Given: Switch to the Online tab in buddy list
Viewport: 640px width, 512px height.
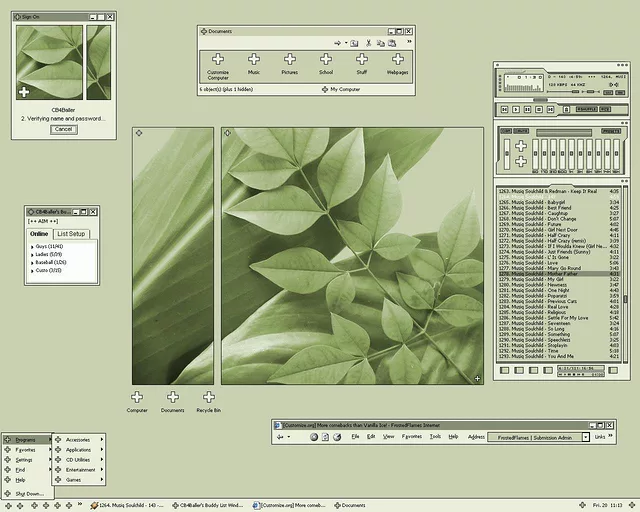Looking at the screenshot, I should pos(39,234).
